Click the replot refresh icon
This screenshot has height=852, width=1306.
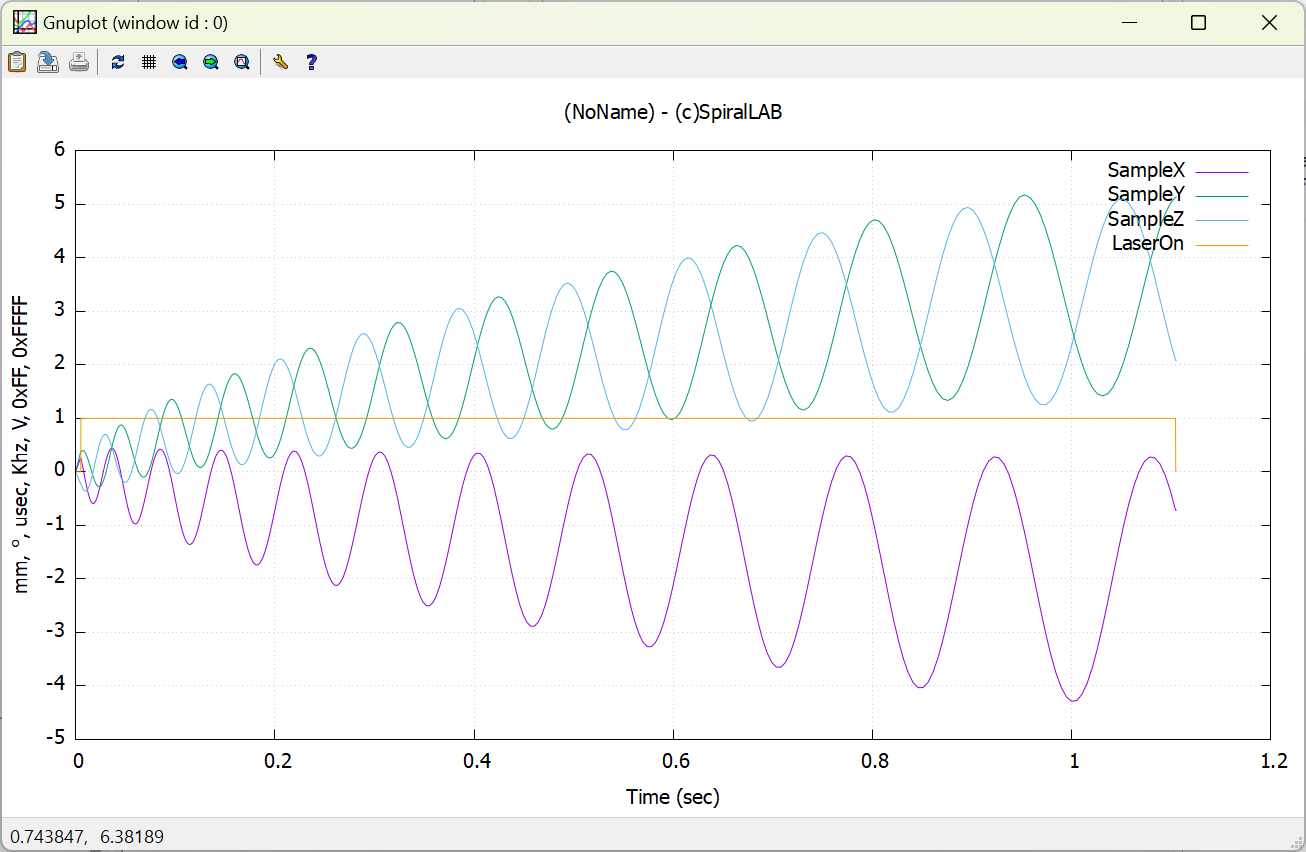point(118,62)
